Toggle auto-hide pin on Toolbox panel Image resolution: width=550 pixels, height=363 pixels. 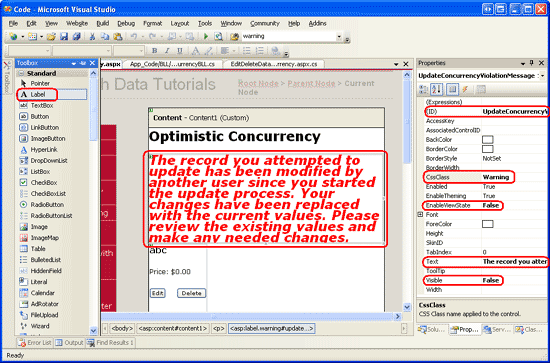[83, 63]
